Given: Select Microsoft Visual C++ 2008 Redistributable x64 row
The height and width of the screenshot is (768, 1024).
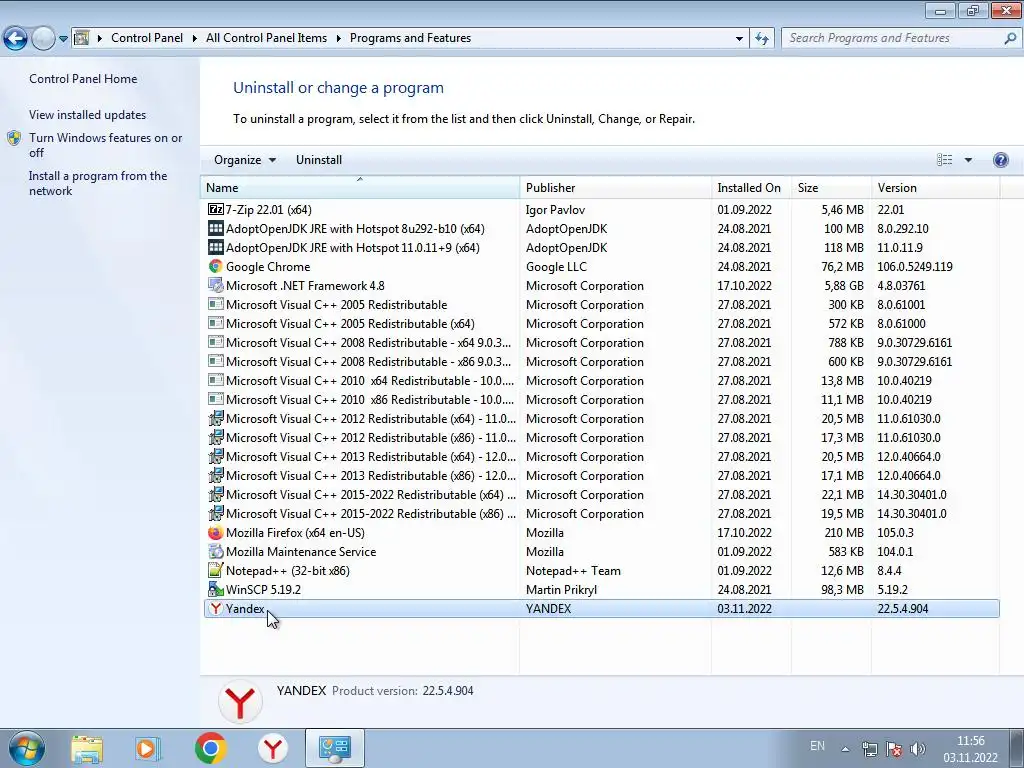Looking at the screenshot, I should click(601, 343).
